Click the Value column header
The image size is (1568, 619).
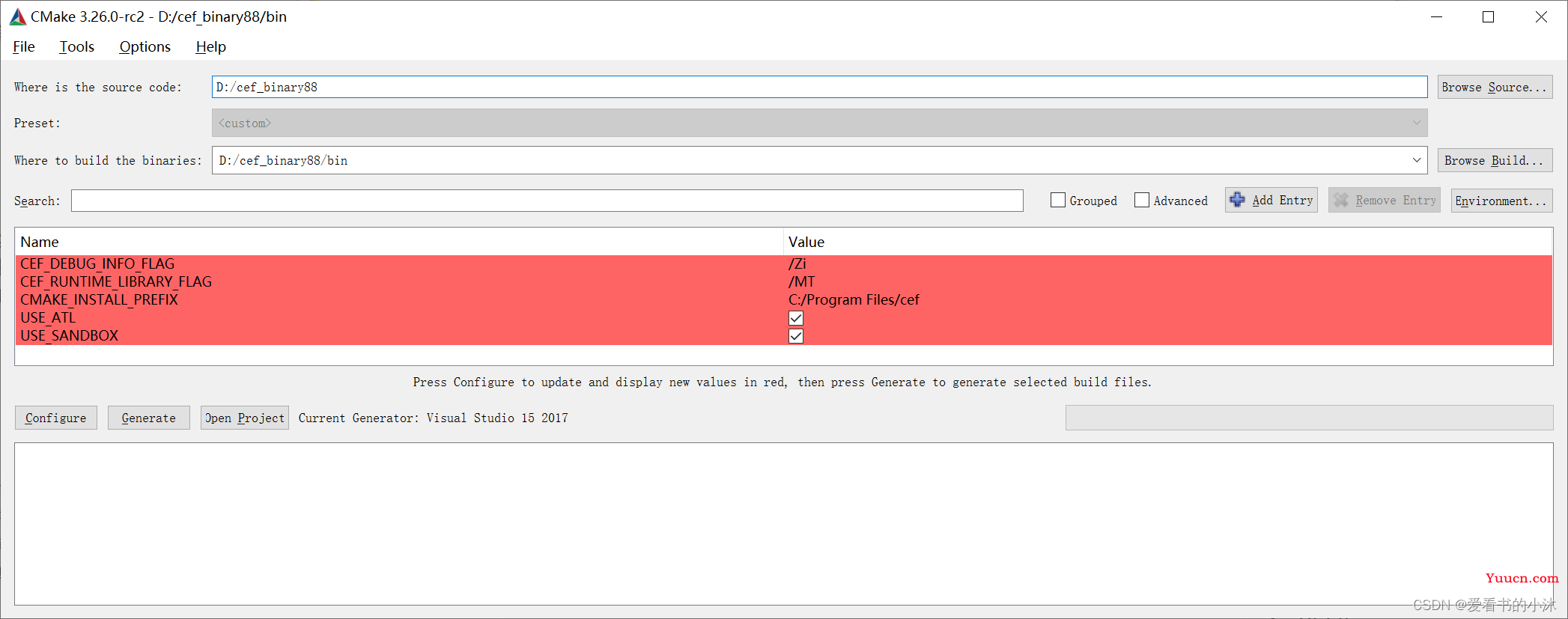[1167, 242]
